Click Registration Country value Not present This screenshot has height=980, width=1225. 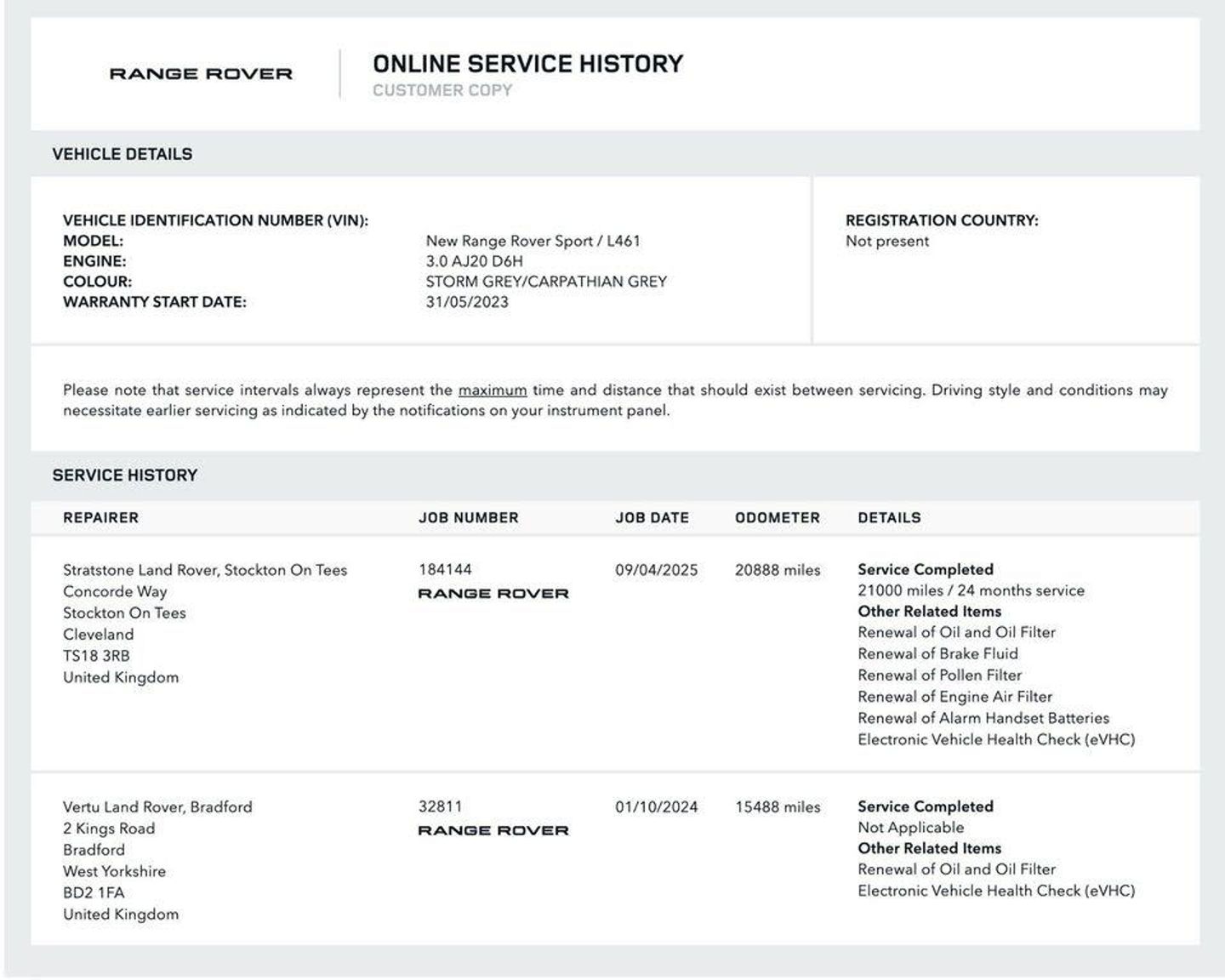[886, 241]
